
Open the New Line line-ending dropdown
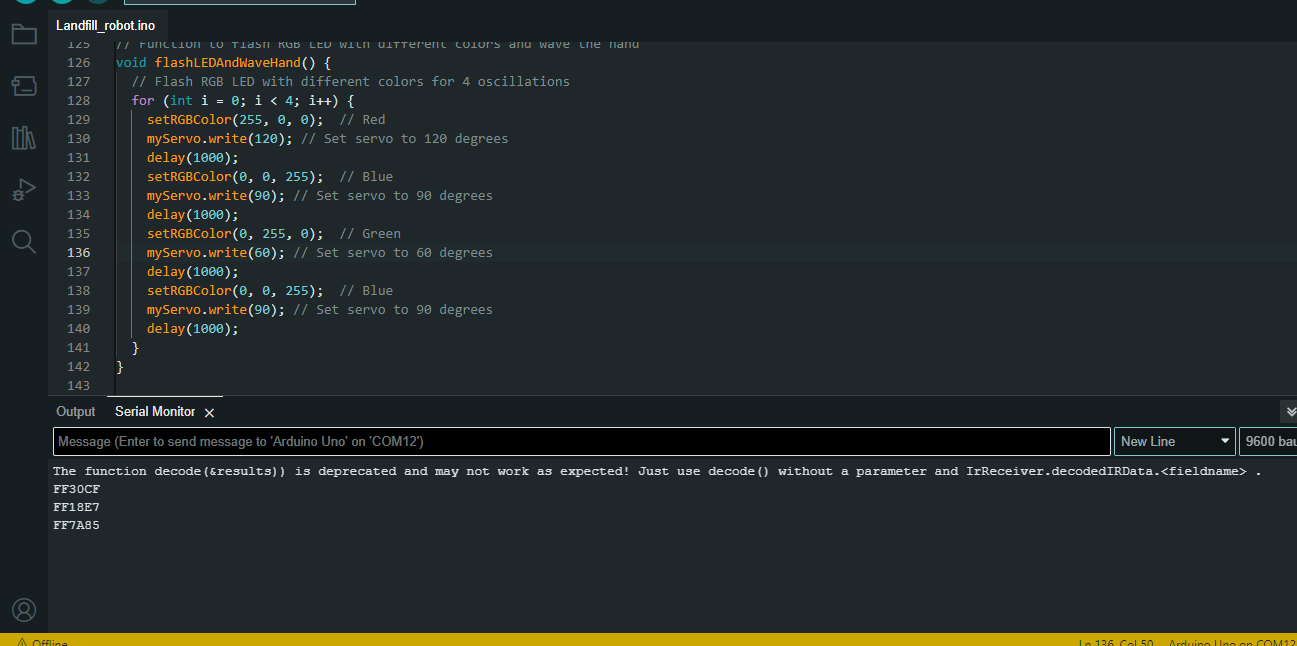1174,441
